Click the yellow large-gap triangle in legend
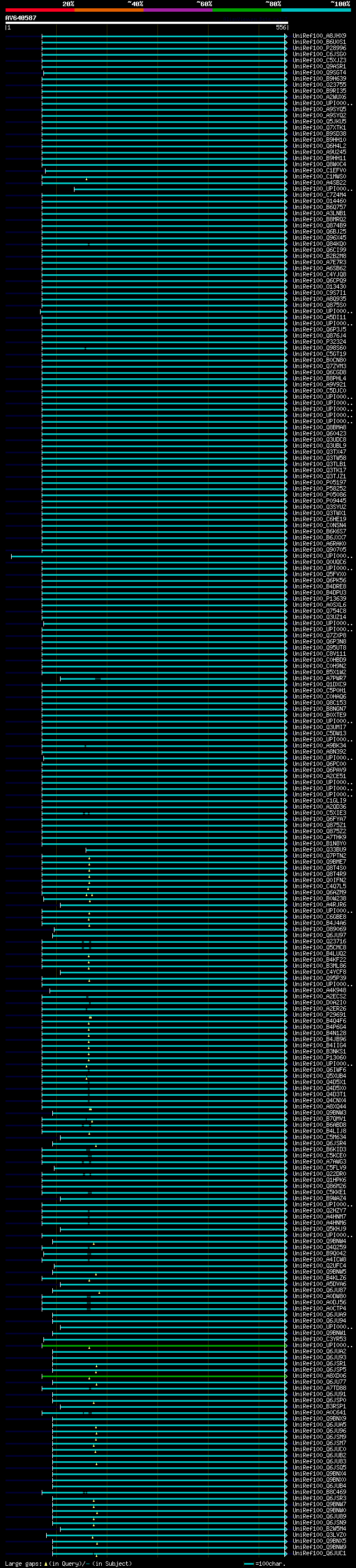 [x=46, y=1564]
